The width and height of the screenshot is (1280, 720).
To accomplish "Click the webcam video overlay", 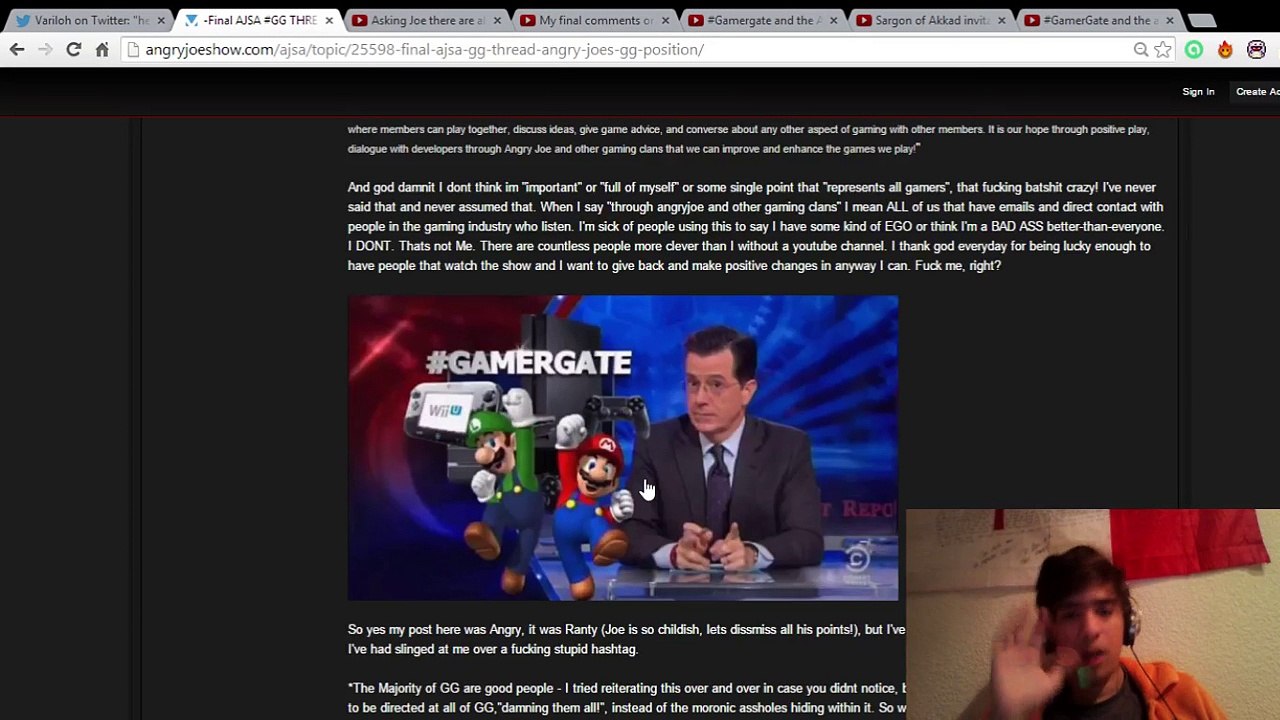I will [x=1093, y=614].
